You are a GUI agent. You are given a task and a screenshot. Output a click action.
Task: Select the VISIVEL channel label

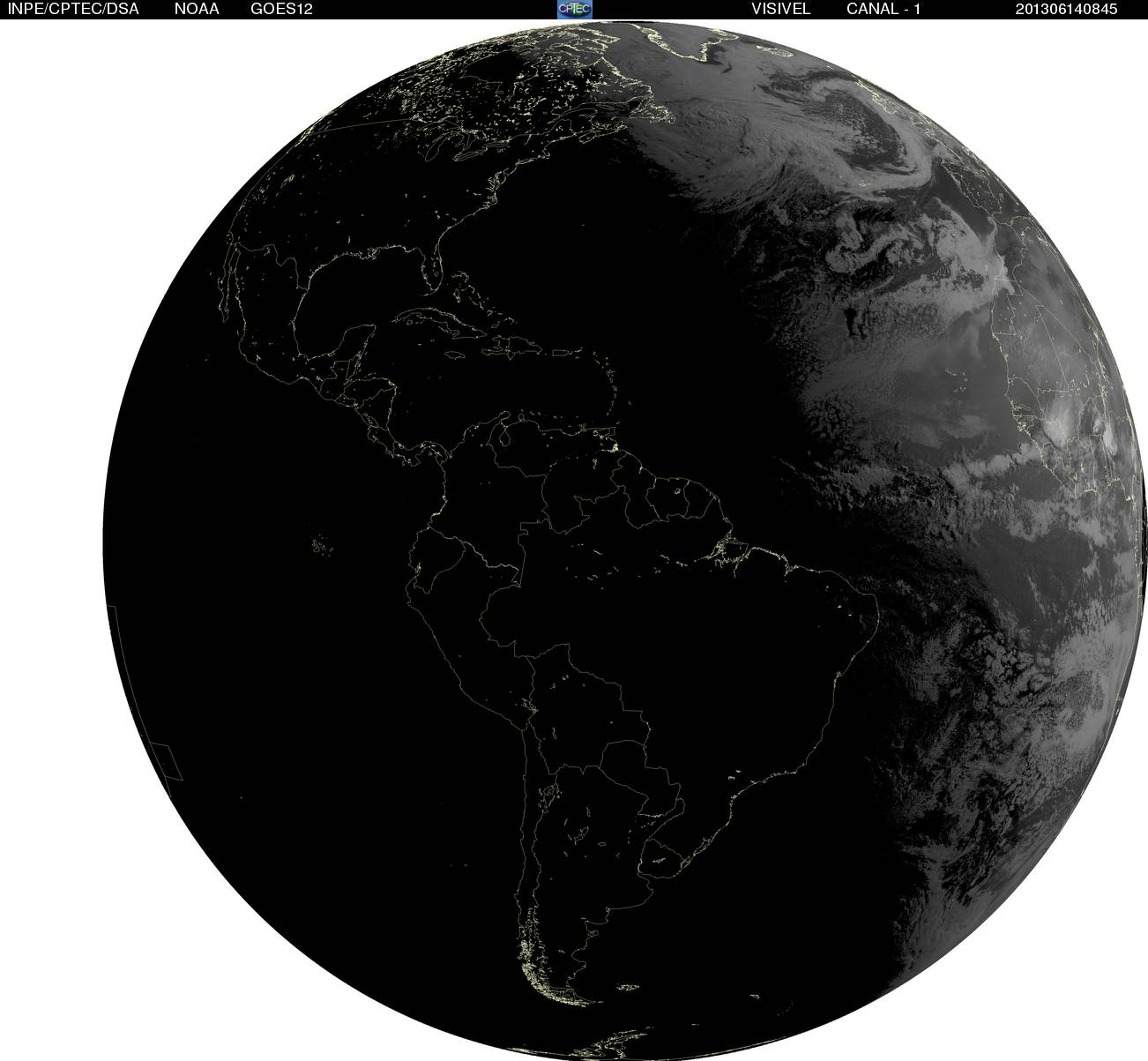click(x=780, y=9)
